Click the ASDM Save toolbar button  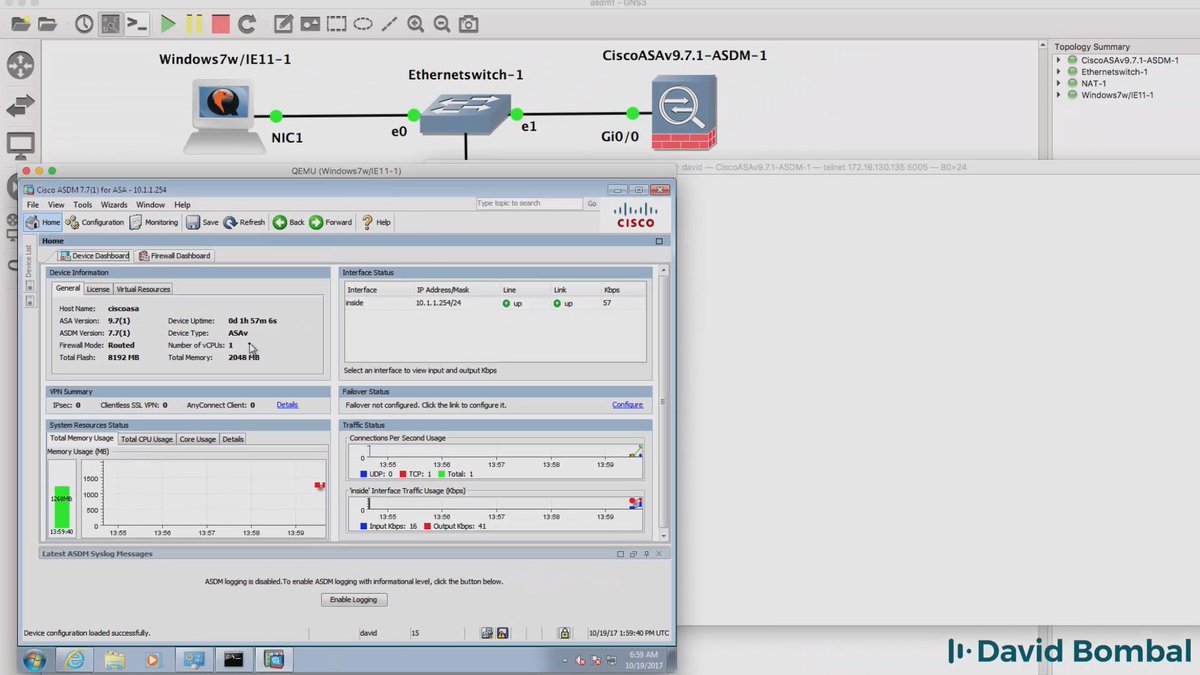pyautogui.click(x=203, y=222)
